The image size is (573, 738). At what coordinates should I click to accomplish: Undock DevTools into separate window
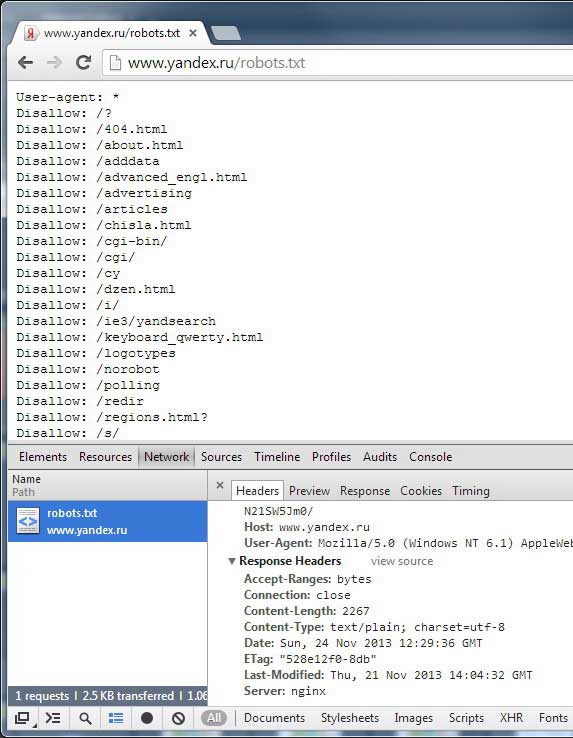(23, 718)
